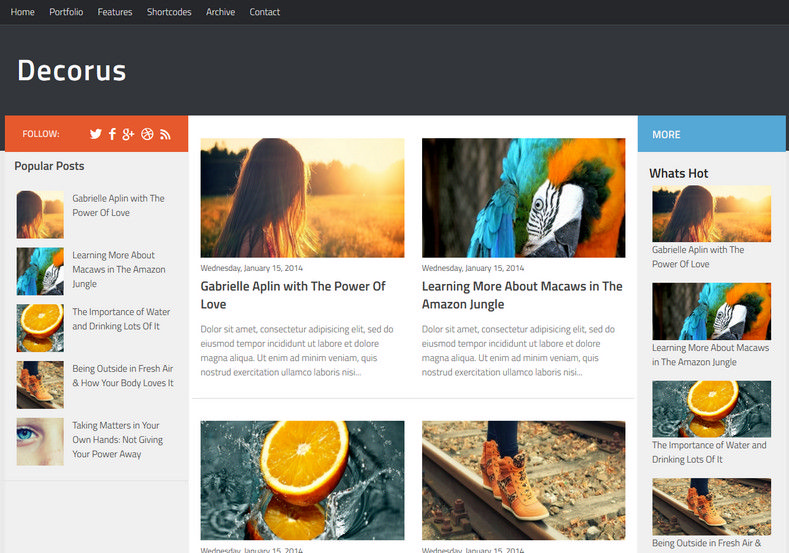Open the Portfolio menu item
The height and width of the screenshot is (553, 789).
click(66, 12)
